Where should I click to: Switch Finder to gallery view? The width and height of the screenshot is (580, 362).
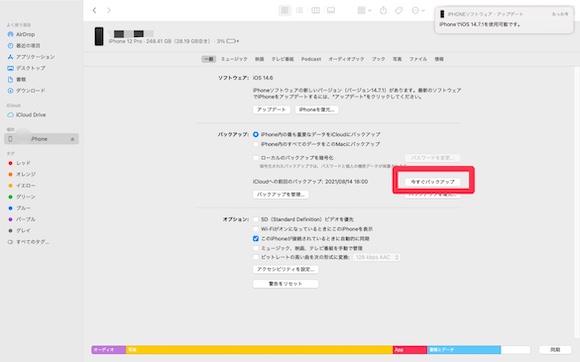click(331, 10)
